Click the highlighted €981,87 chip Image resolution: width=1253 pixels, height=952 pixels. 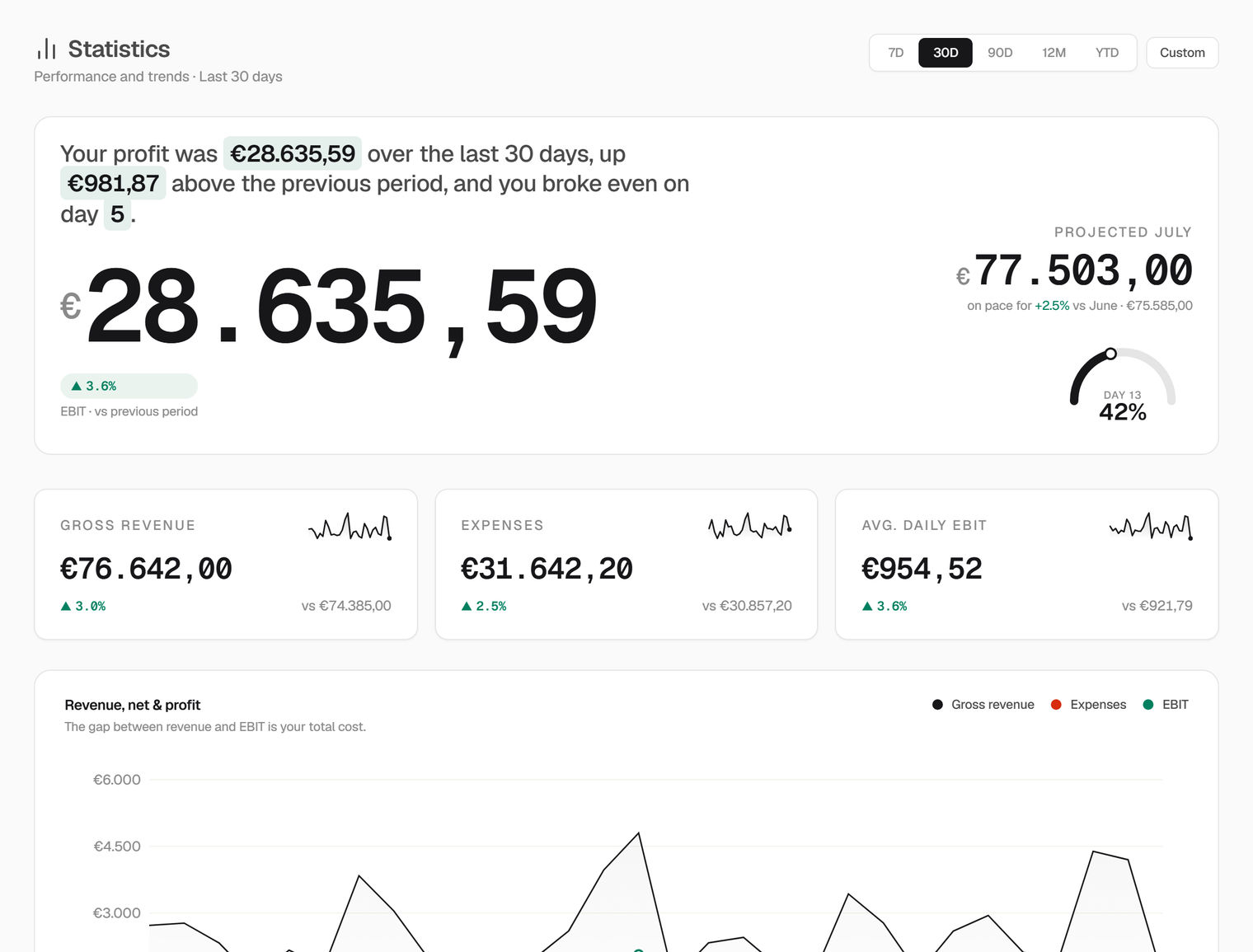(113, 183)
